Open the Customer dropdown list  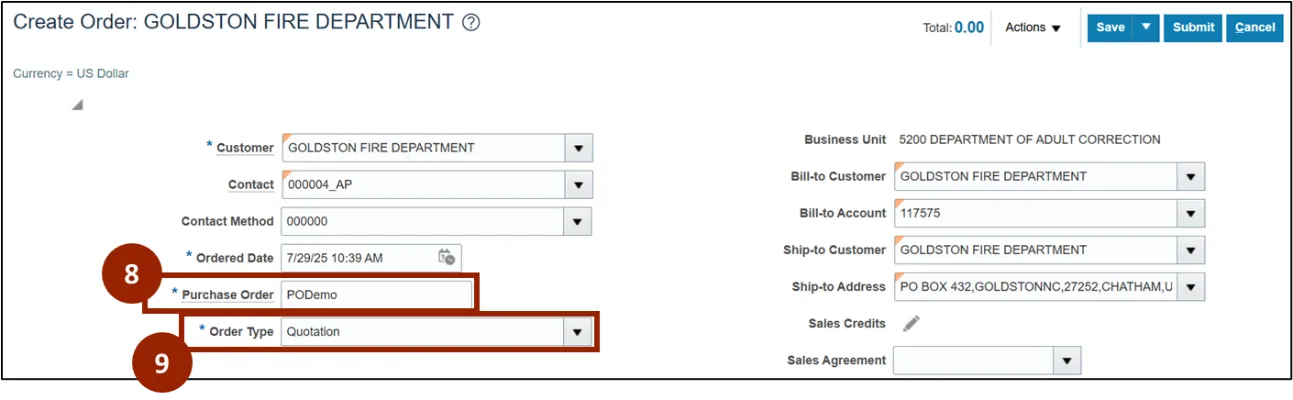(578, 148)
